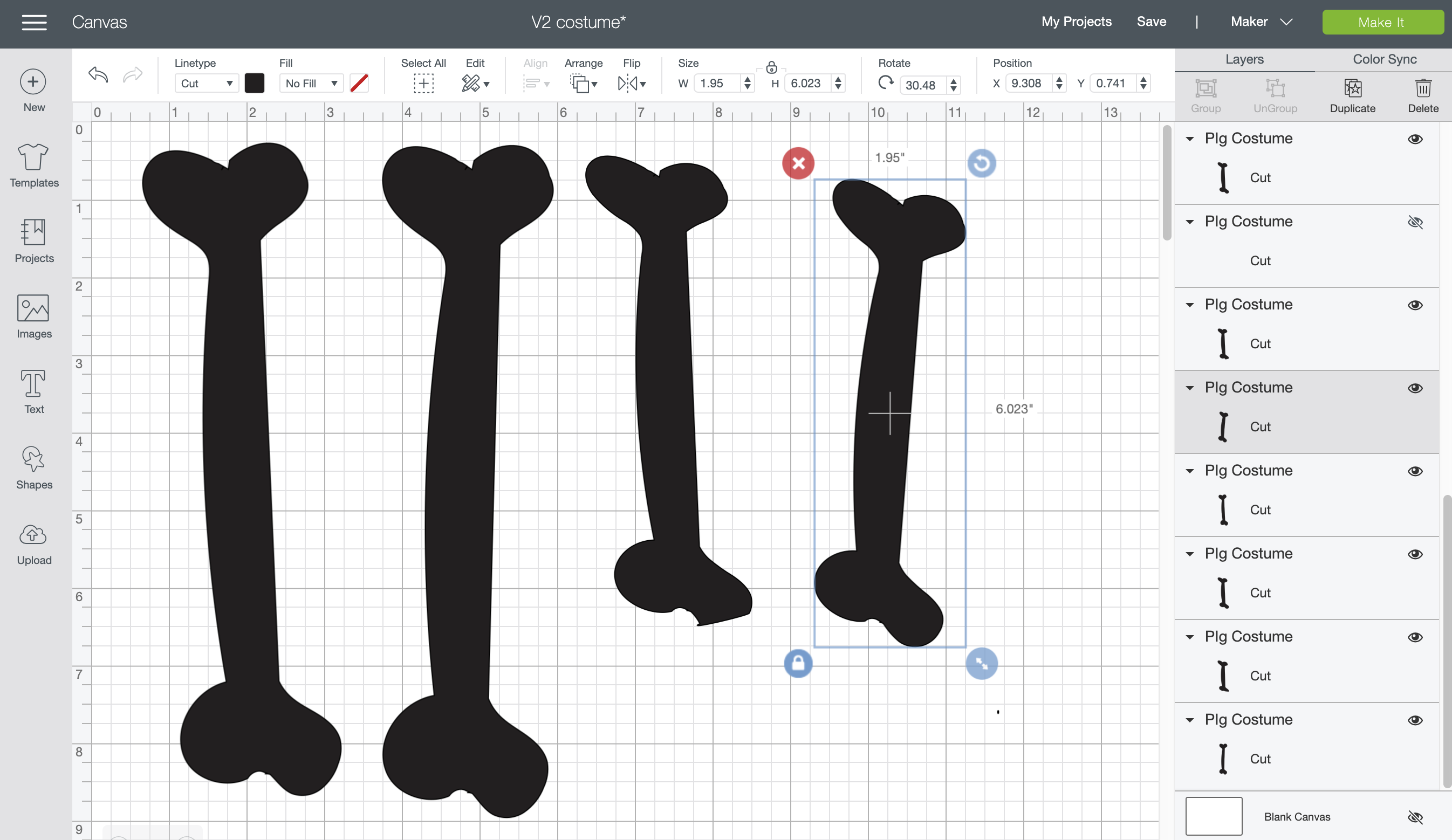This screenshot has height=840, width=1452.
Task: Open the Templates panel
Action: pyautogui.click(x=33, y=166)
